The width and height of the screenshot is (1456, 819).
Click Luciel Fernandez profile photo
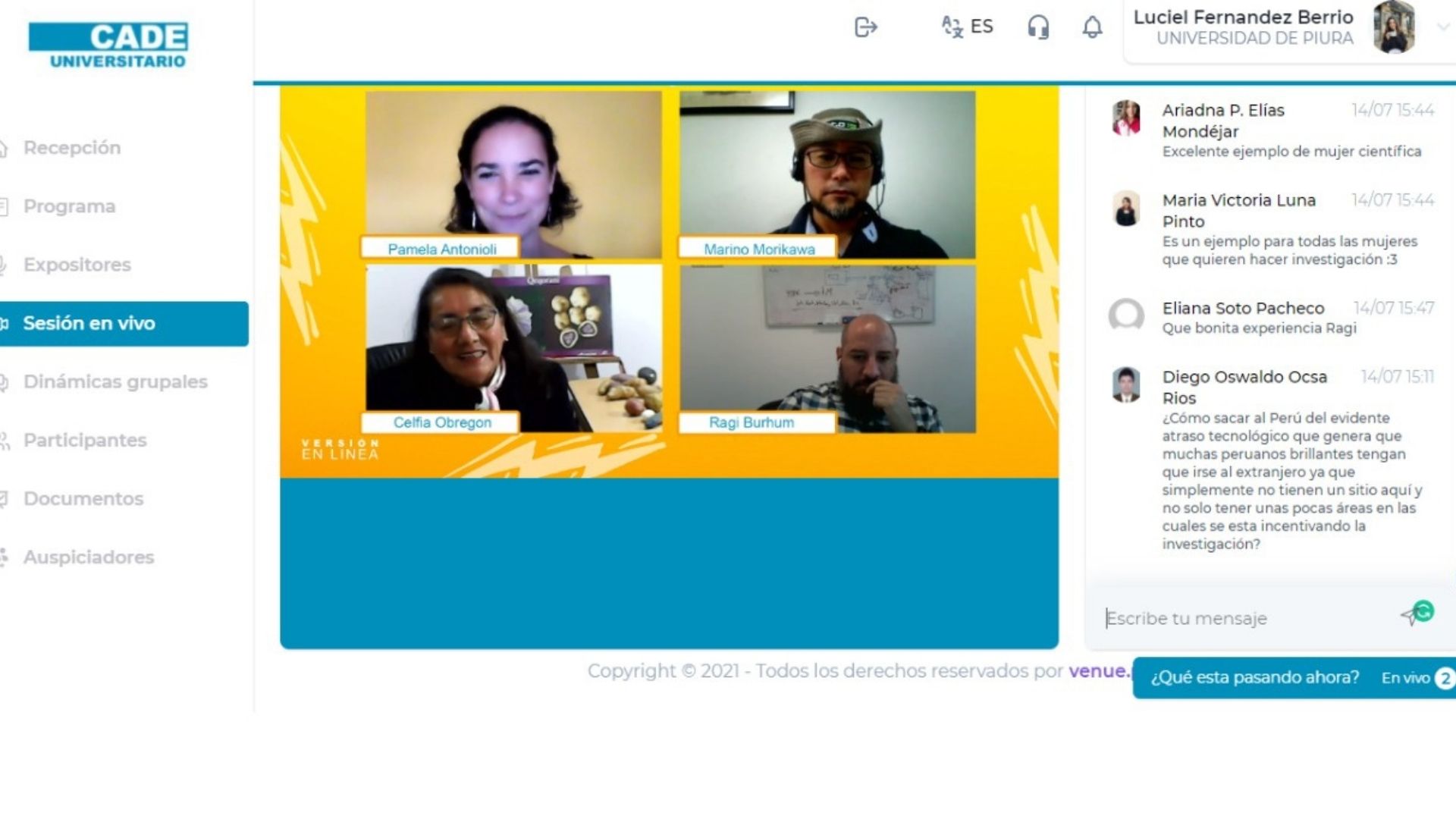(x=1394, y=27)
